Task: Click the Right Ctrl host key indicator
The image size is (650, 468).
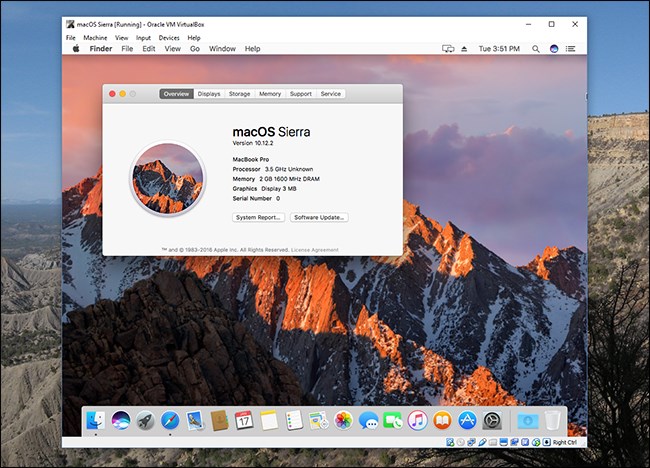Action: click(x=564, y=442)
